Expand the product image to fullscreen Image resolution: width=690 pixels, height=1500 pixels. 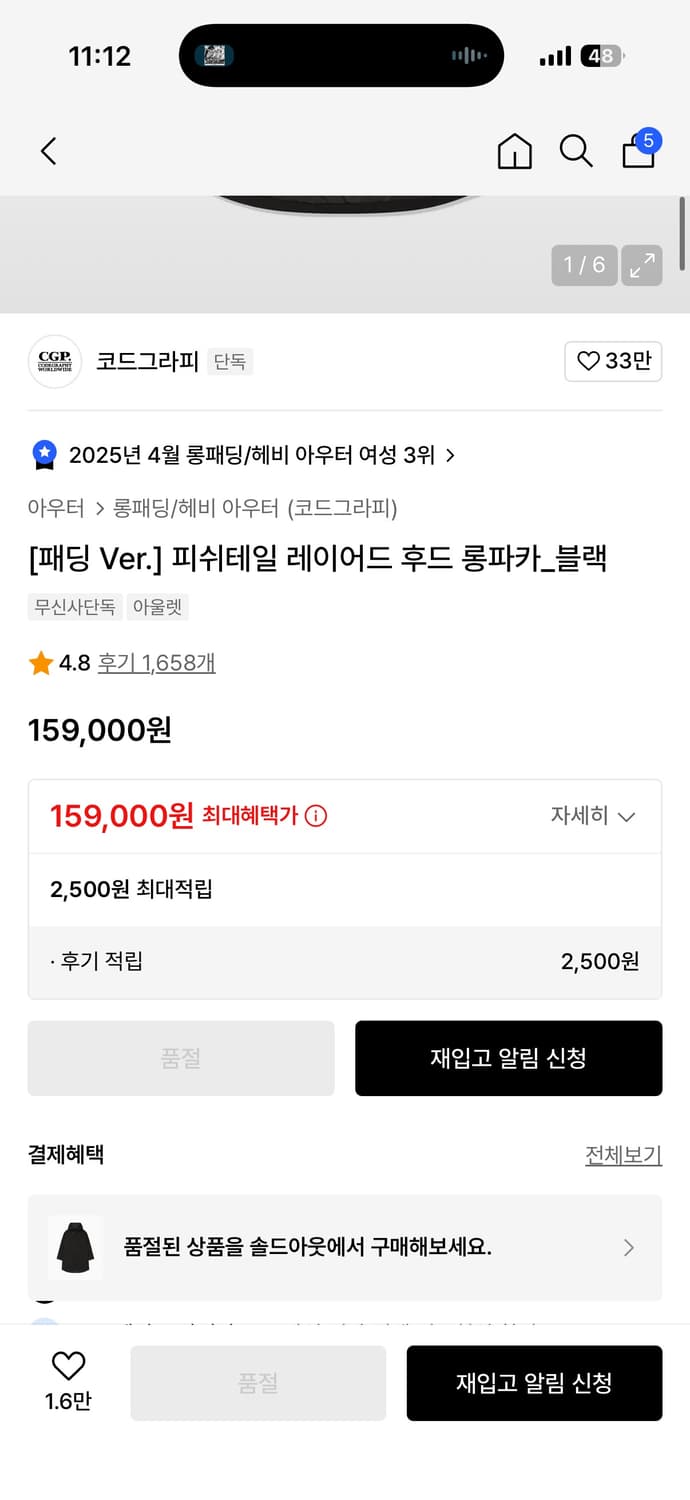pos(641,266)
